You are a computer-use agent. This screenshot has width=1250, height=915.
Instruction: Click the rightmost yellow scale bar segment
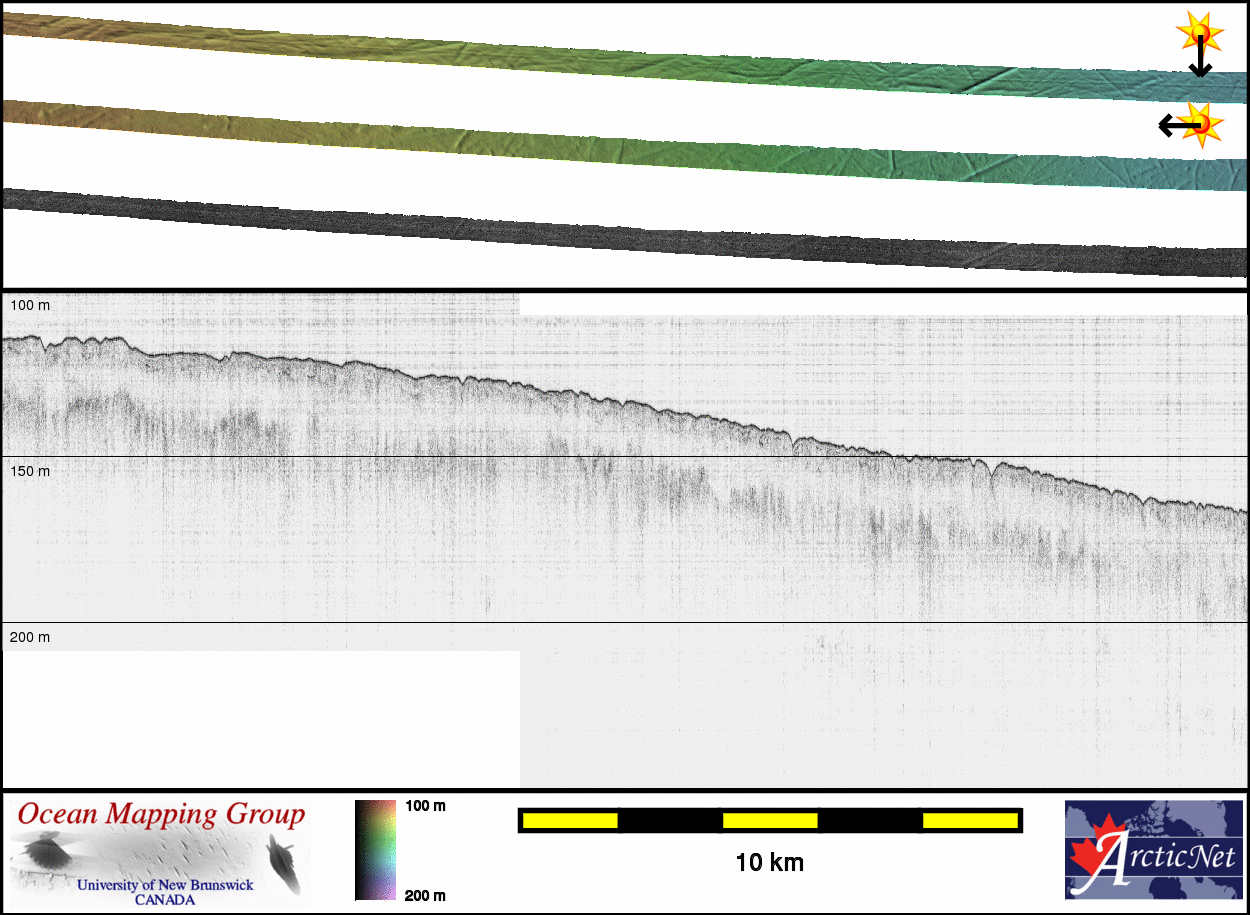point(969,821)
